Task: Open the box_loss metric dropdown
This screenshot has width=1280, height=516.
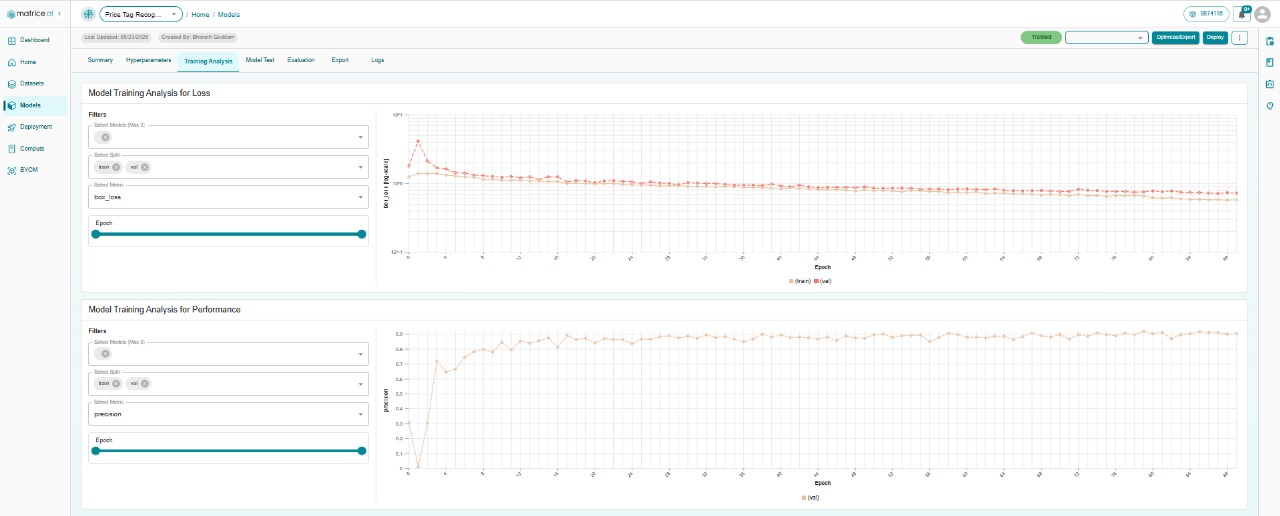Action: [x=228, y=197]
